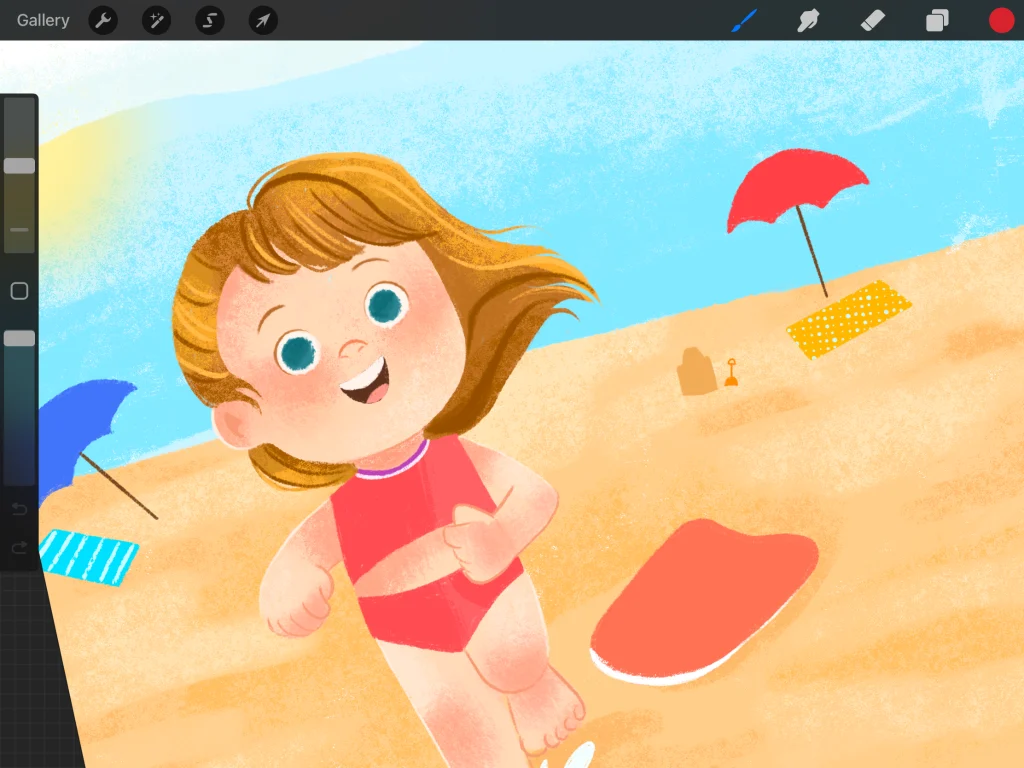
Task: Click the yellow polka-dot towel
Action: point(849,318)
